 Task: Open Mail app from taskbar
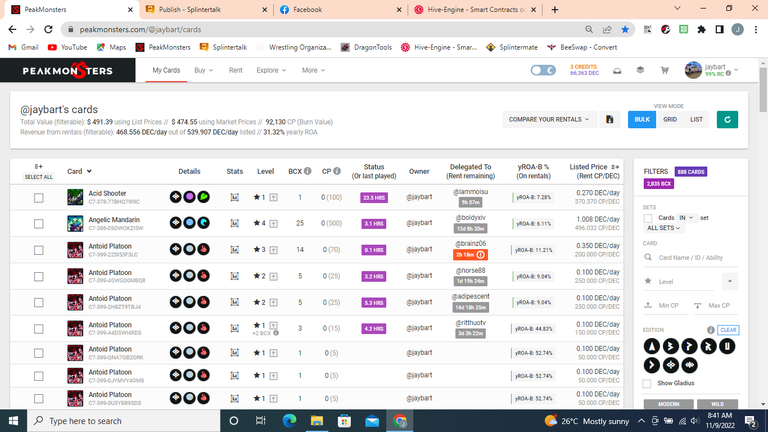372,421
